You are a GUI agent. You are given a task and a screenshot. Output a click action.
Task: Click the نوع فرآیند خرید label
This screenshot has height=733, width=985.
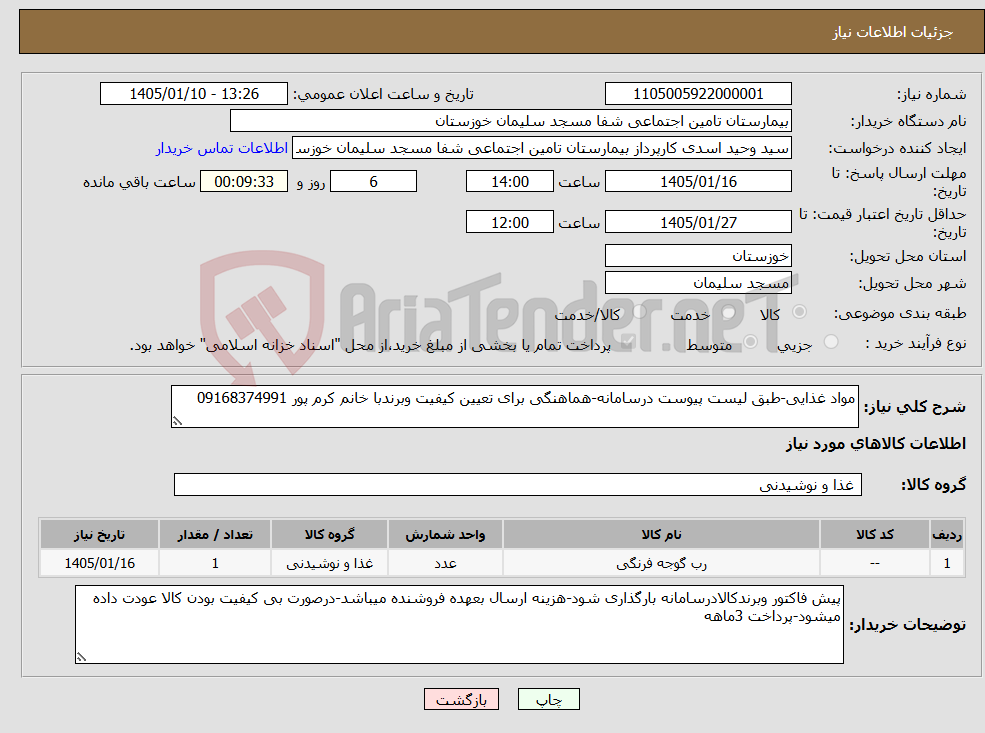coord(916,343)
